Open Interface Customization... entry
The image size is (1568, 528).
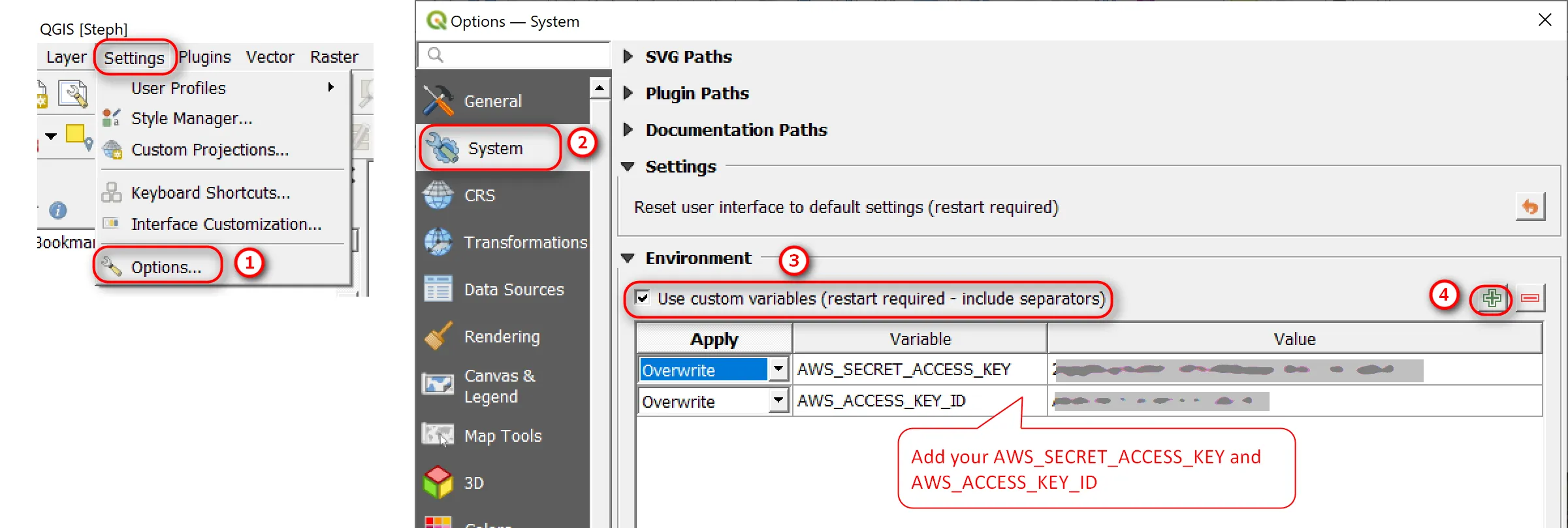[x=226, y=224]
